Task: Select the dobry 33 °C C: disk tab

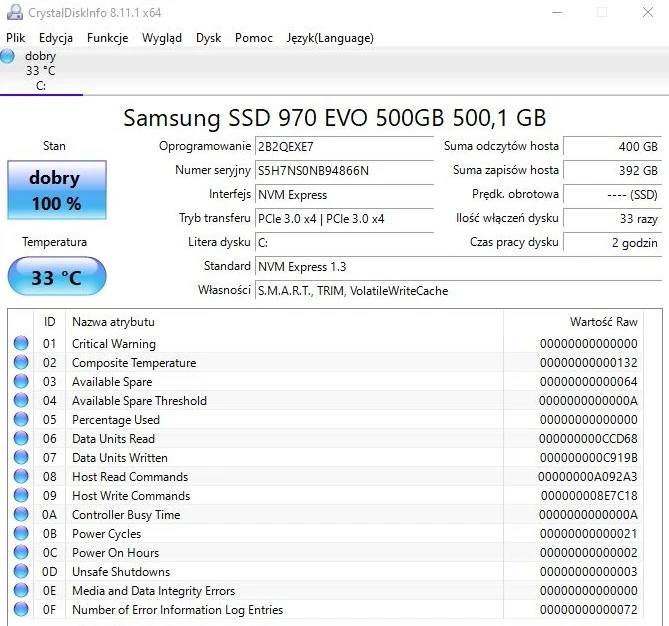Action: tap(40, 71)
